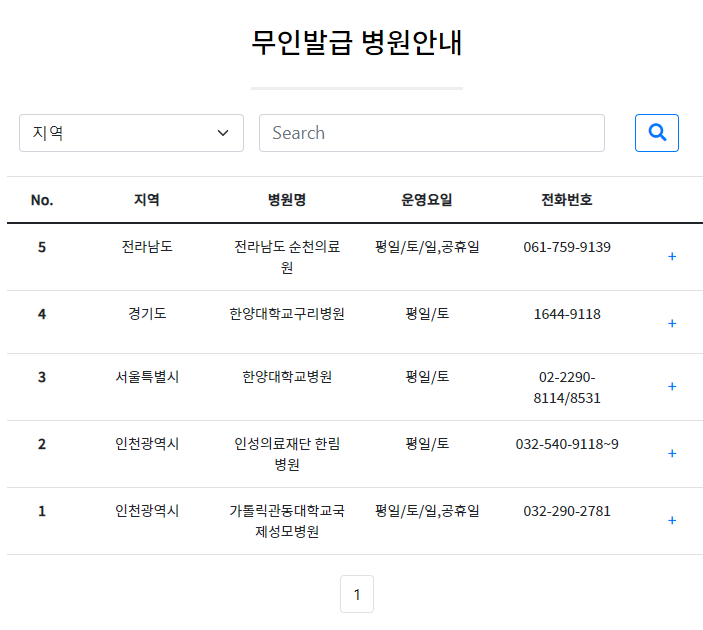Click row number 1 in table
The image size is (703, 630).
pyautogui.click(x=42, y=511)
